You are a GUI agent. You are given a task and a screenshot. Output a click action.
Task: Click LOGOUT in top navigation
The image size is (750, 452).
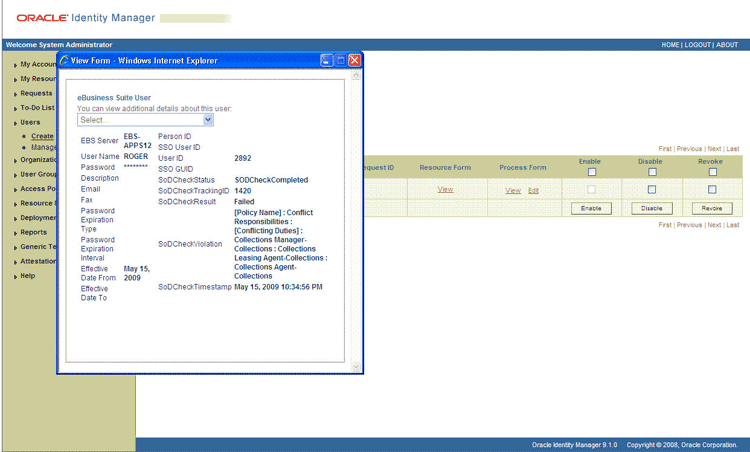click(698, 44)
